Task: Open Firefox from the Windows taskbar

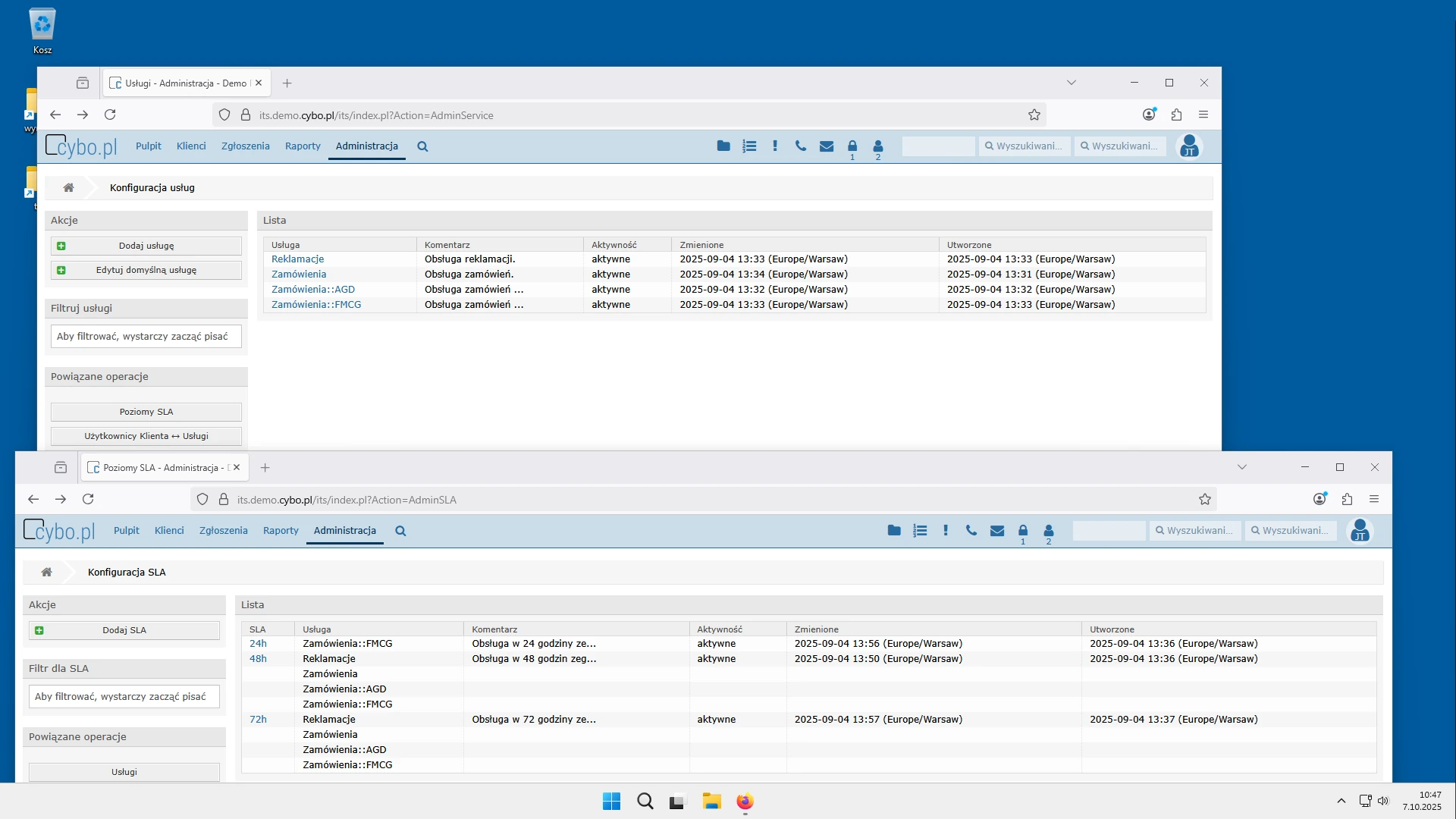Action: coord(745,802)
